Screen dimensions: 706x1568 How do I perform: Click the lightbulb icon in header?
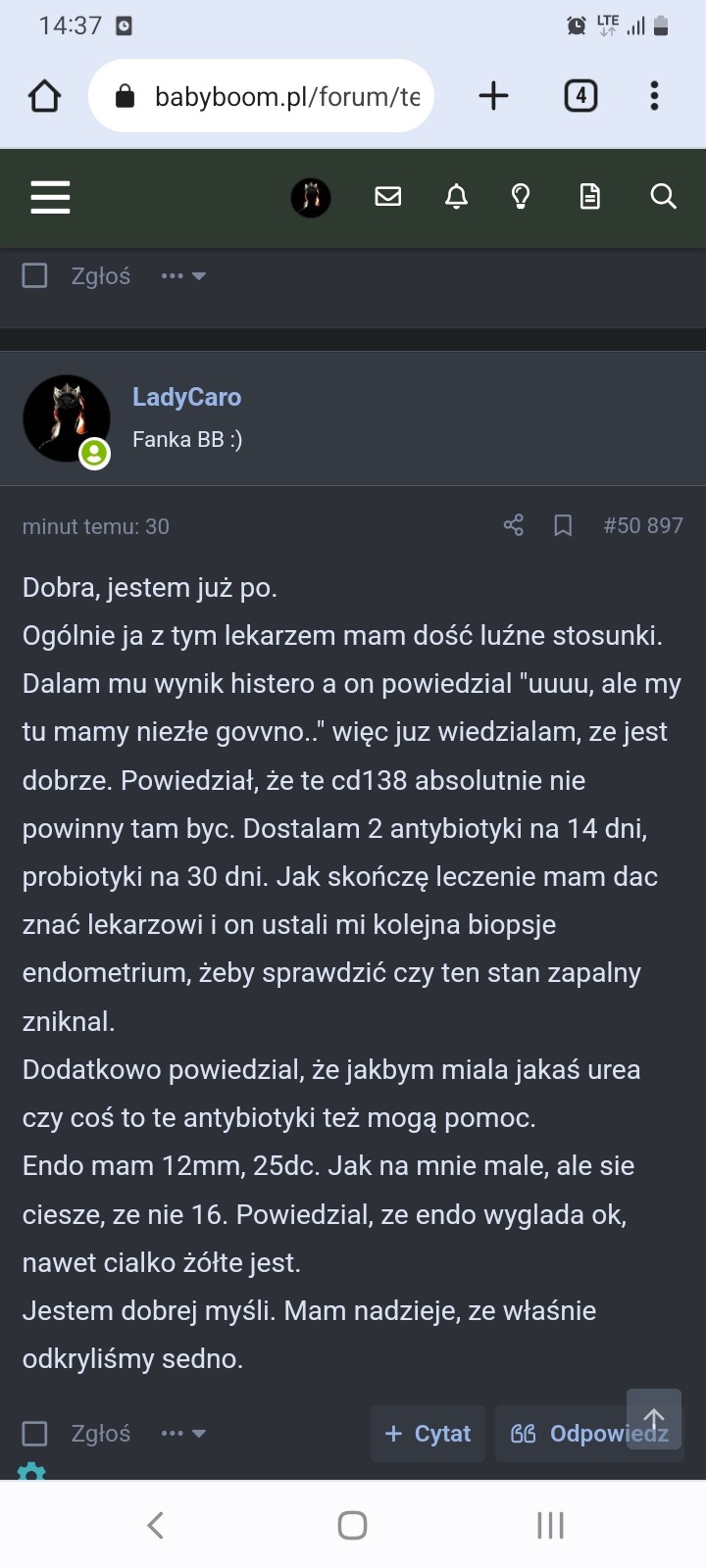(521, 197)
